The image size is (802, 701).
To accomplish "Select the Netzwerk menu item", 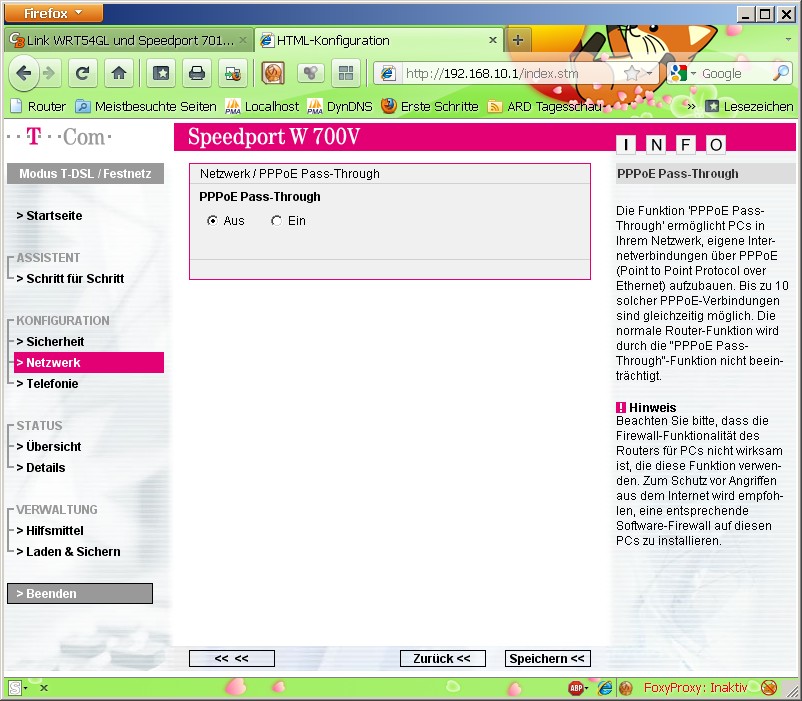I will click(88, 363).
